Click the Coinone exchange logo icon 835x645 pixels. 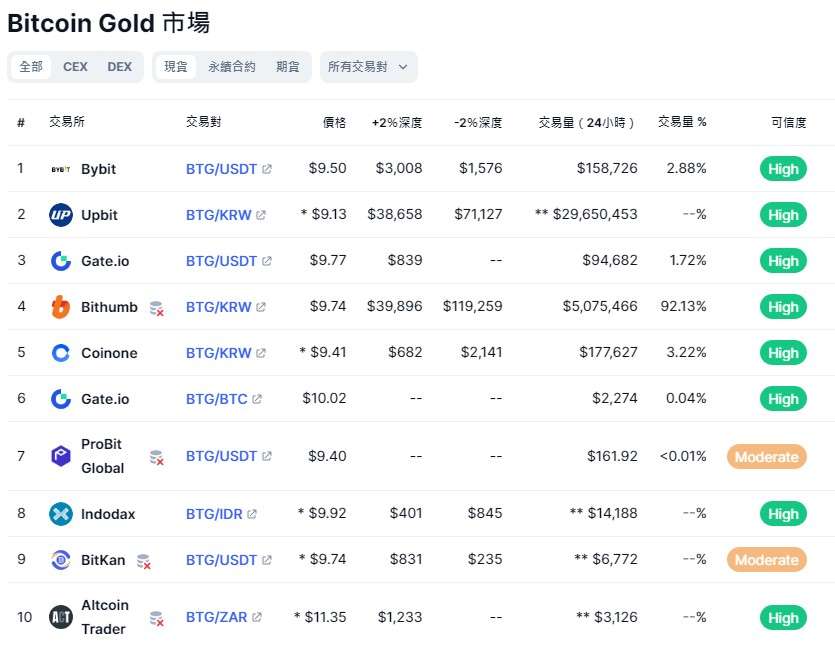60,353
